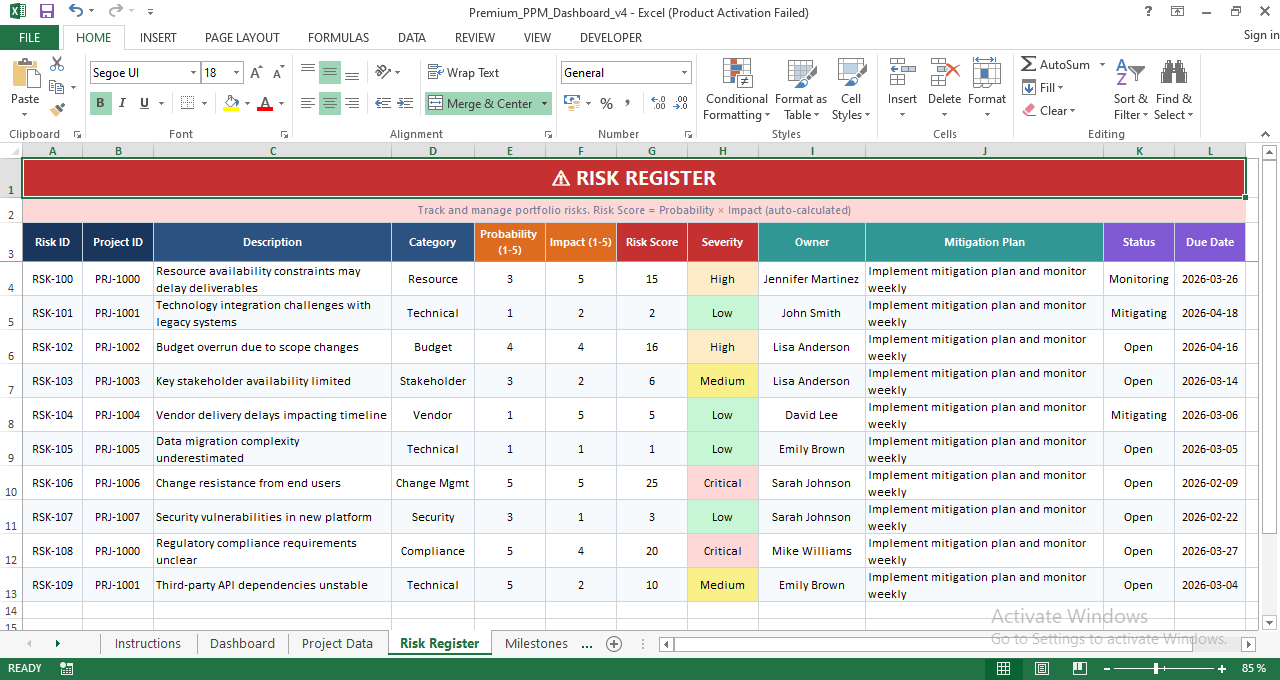
Task: Open Conditional Formatting options
Action: tap(736, 89)
